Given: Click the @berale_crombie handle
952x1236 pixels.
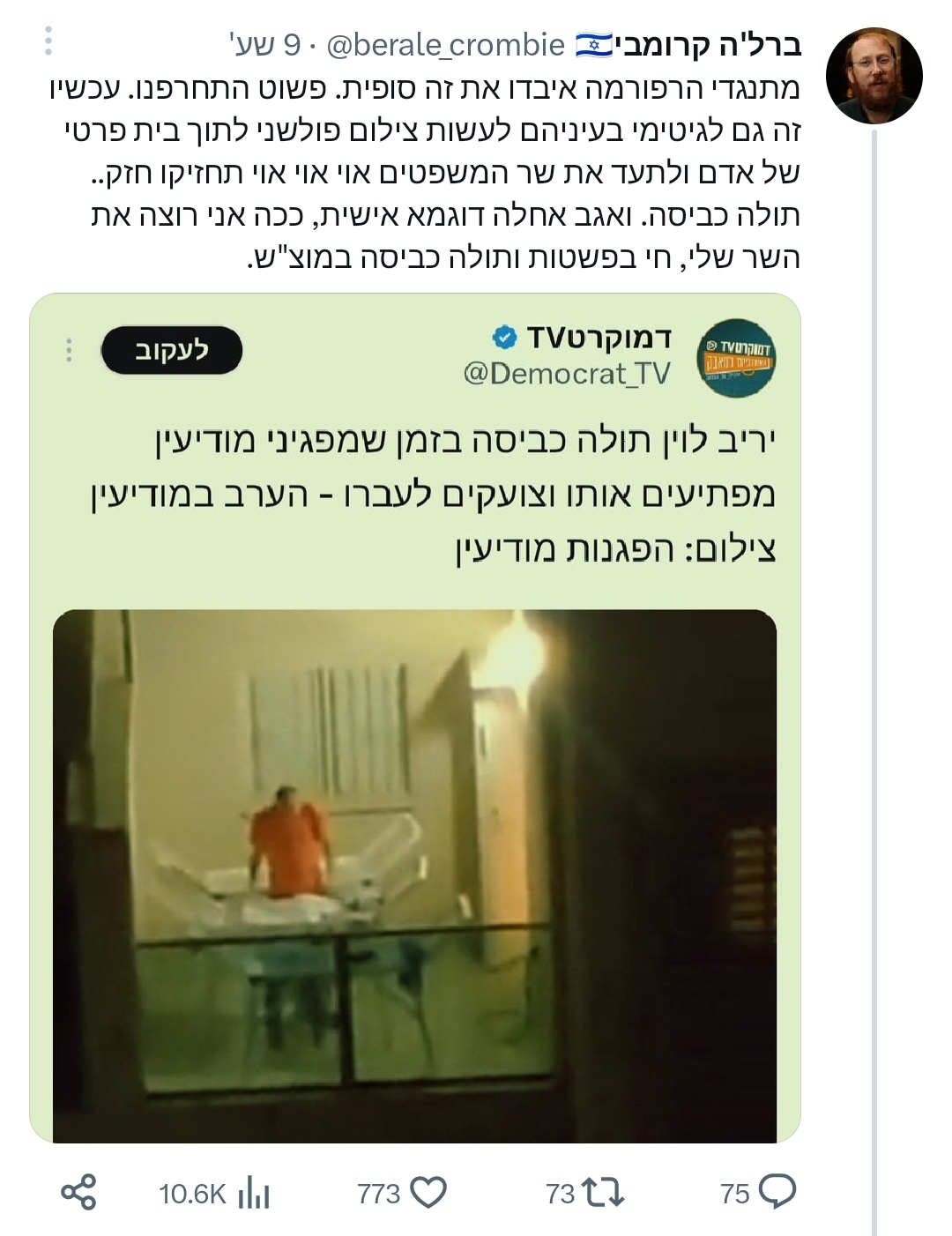Looking at the screenshot, I should (x=445, y=44).
